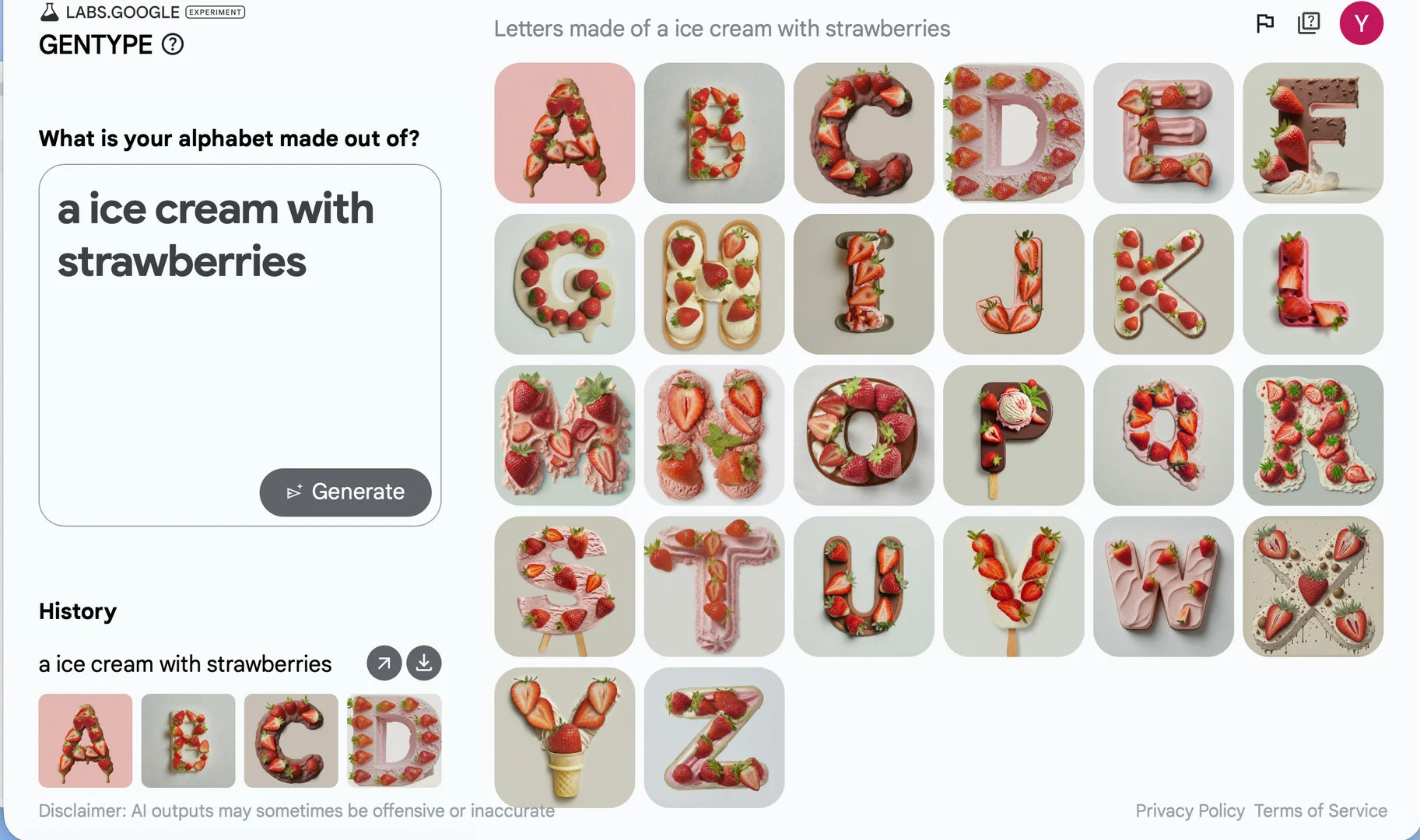Click the GenType help question mark icon
1420x840 pixels.
coord(173,44)
